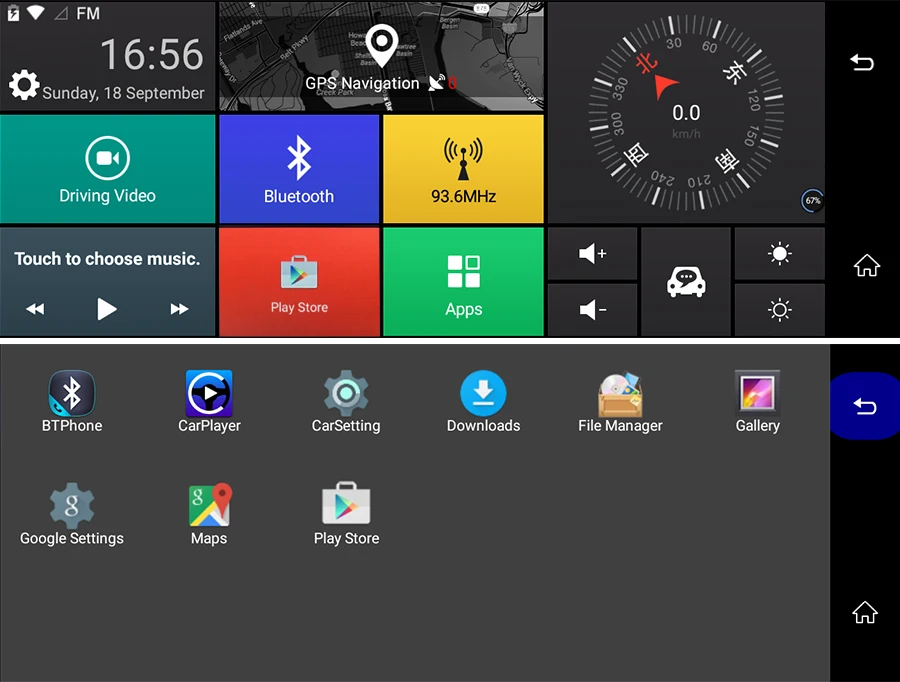Open the settings gear on home screen
Image resolution: width=900 pixels, height=682 pixels.
pos(24,86)
